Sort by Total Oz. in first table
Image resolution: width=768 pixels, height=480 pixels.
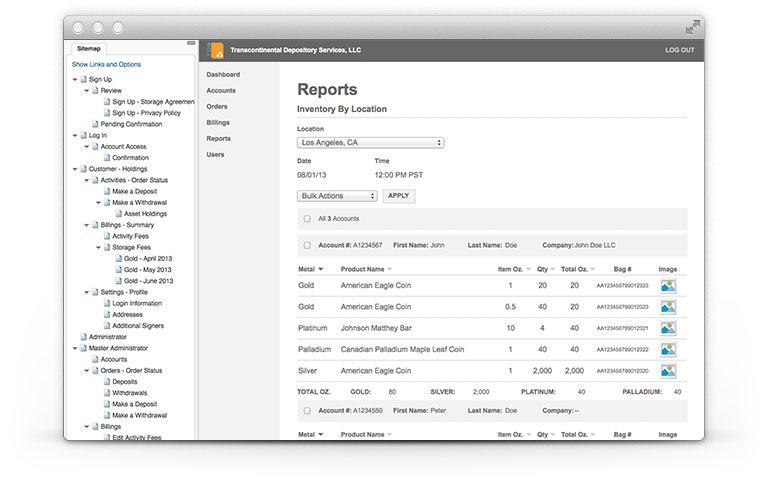coord(593,269)
